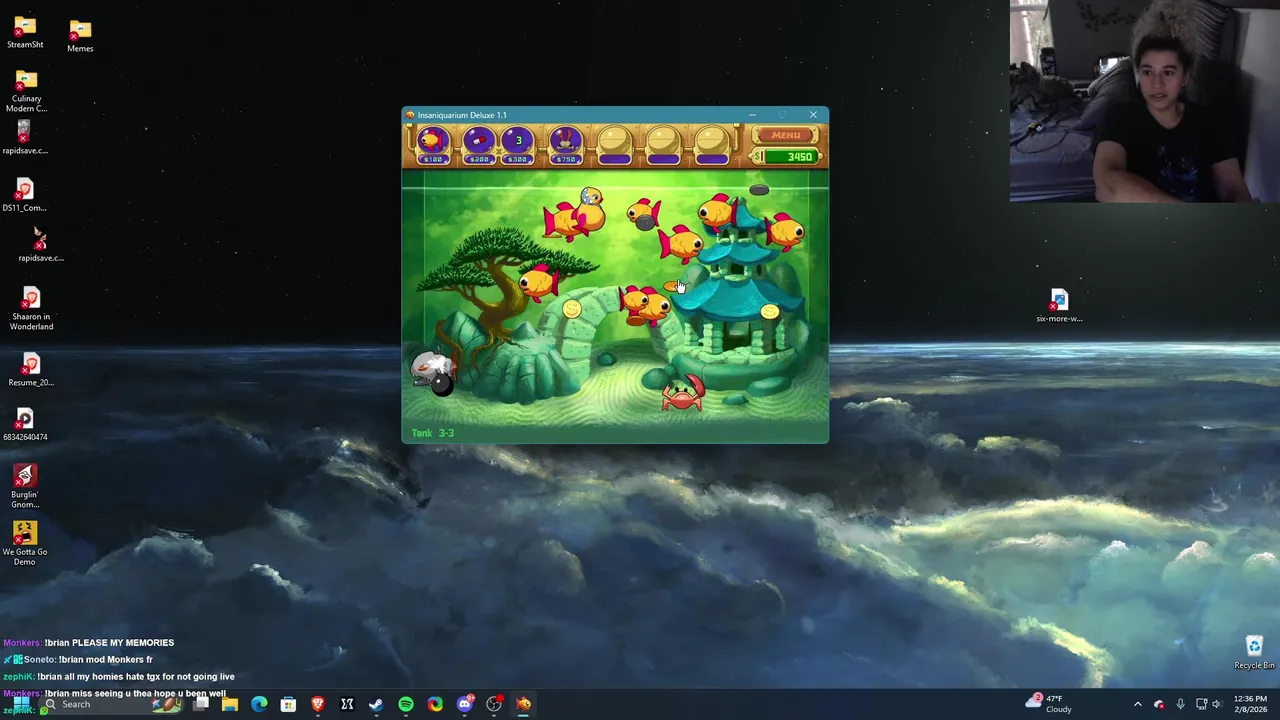The image size is (1280, 720).
Task: Collect the gold coin by the pagoda
Action: click(x=769, y=312)
